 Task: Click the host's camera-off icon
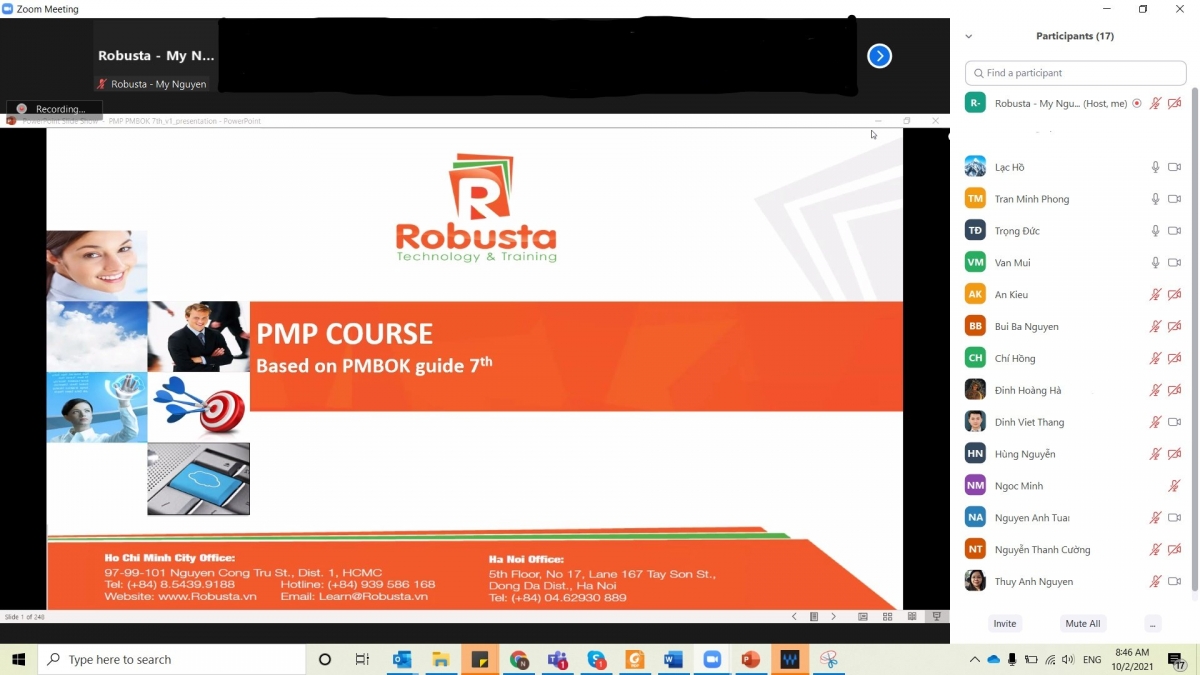click(1175, 103)
